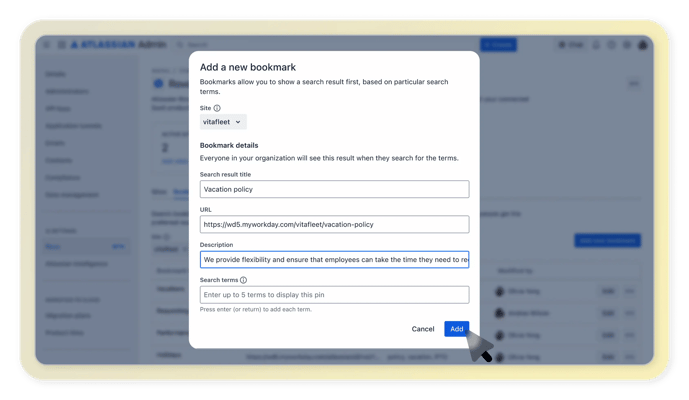Image resolution: width=689 pixels, height=400 pixels.
Task: Click the info icon next to Search terms
Action: [243, 280]
